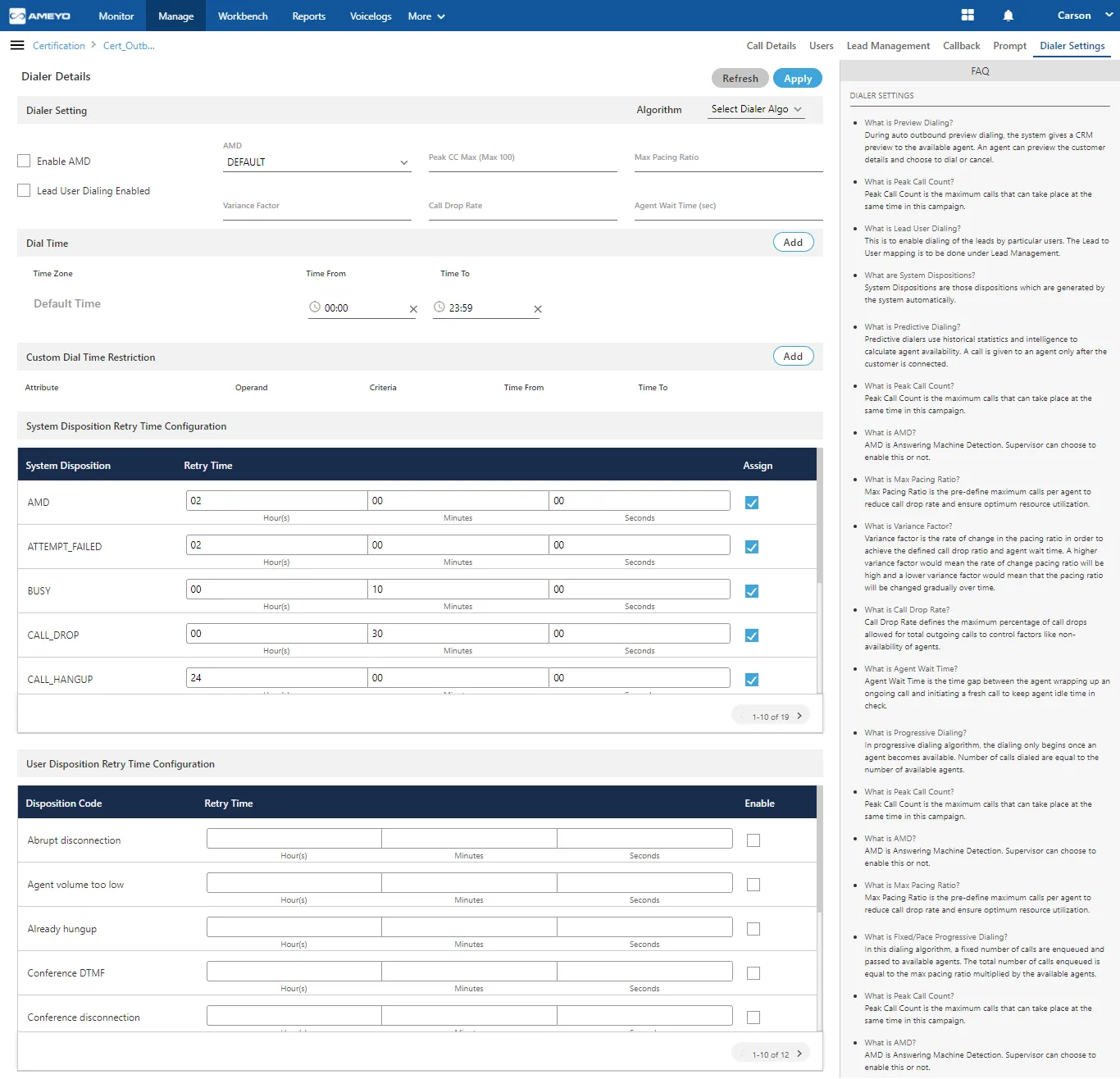Click the Refresh button
The image size is (1120, 1079).
coord(740,78)
